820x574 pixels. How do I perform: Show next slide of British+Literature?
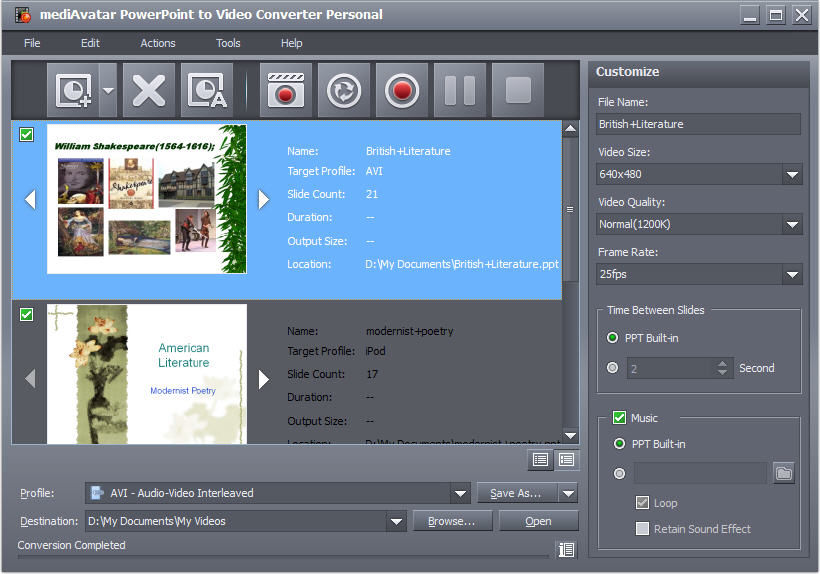[264, 199]
